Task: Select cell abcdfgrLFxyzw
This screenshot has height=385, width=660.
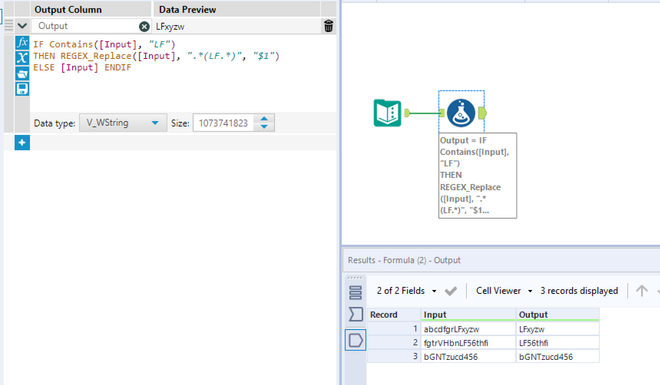Action: click(x=468, y=329)
